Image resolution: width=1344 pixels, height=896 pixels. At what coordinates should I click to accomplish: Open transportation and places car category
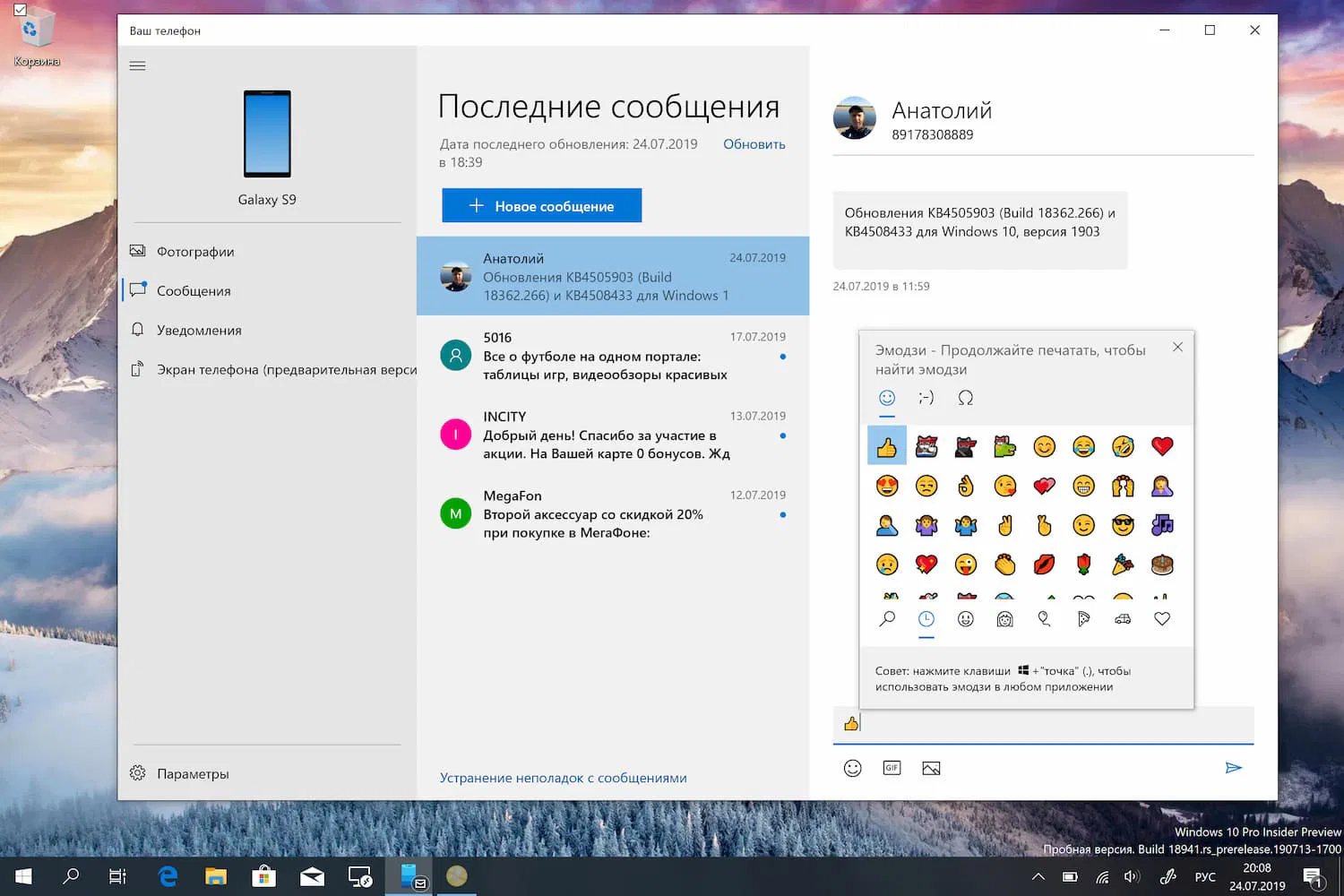(x=1123, y=619)
